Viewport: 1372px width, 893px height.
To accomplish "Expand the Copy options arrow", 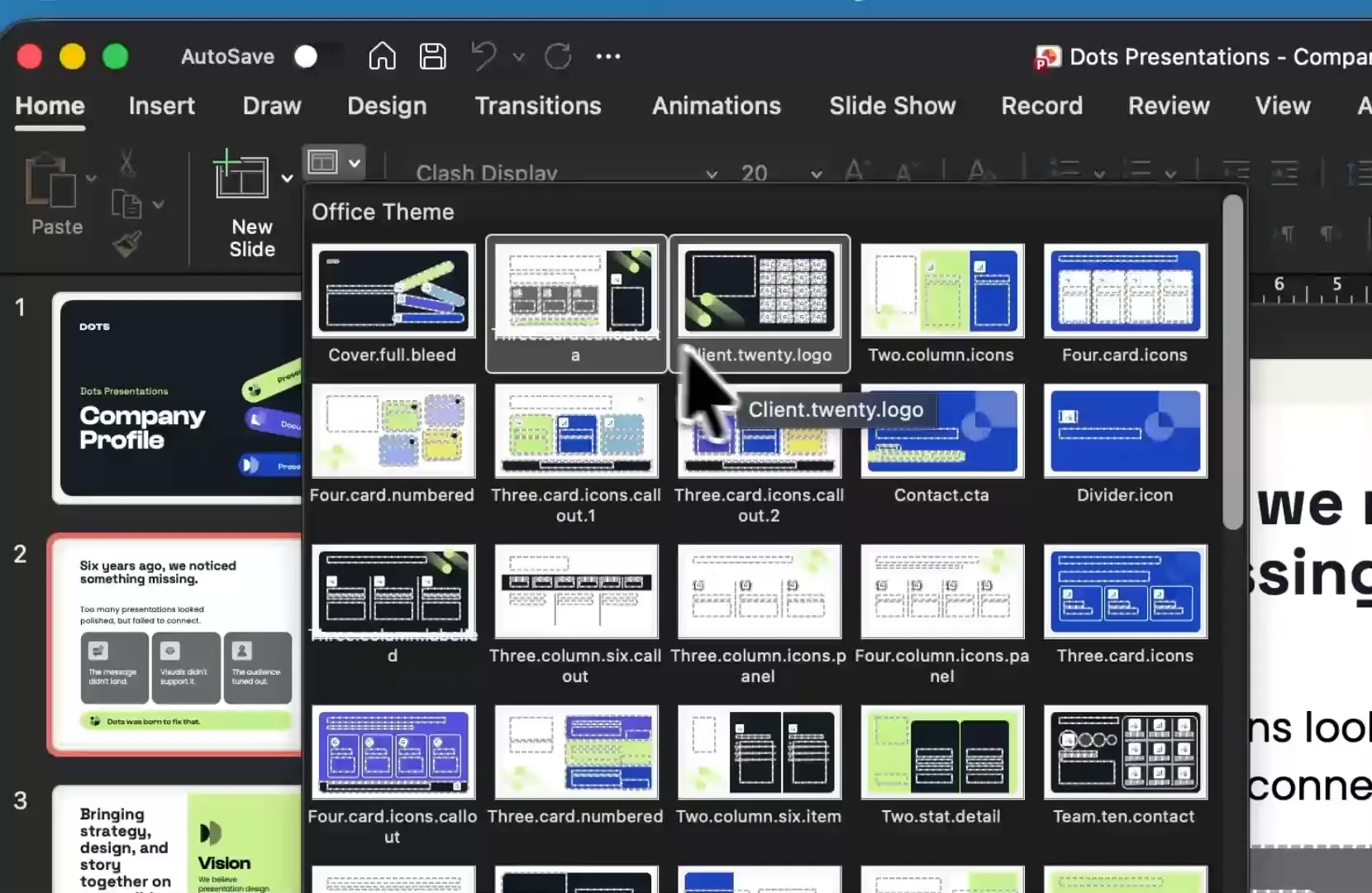I will pyautogui.click(x=158, y=204).
